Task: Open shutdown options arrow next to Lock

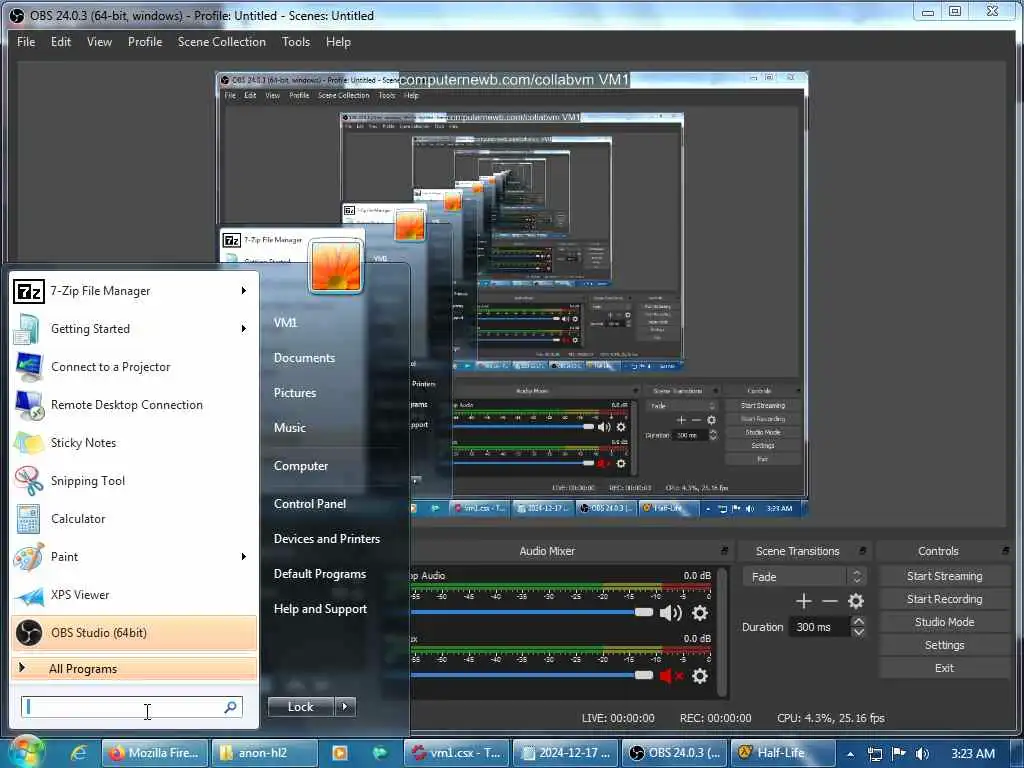Action: coord(345,706)
